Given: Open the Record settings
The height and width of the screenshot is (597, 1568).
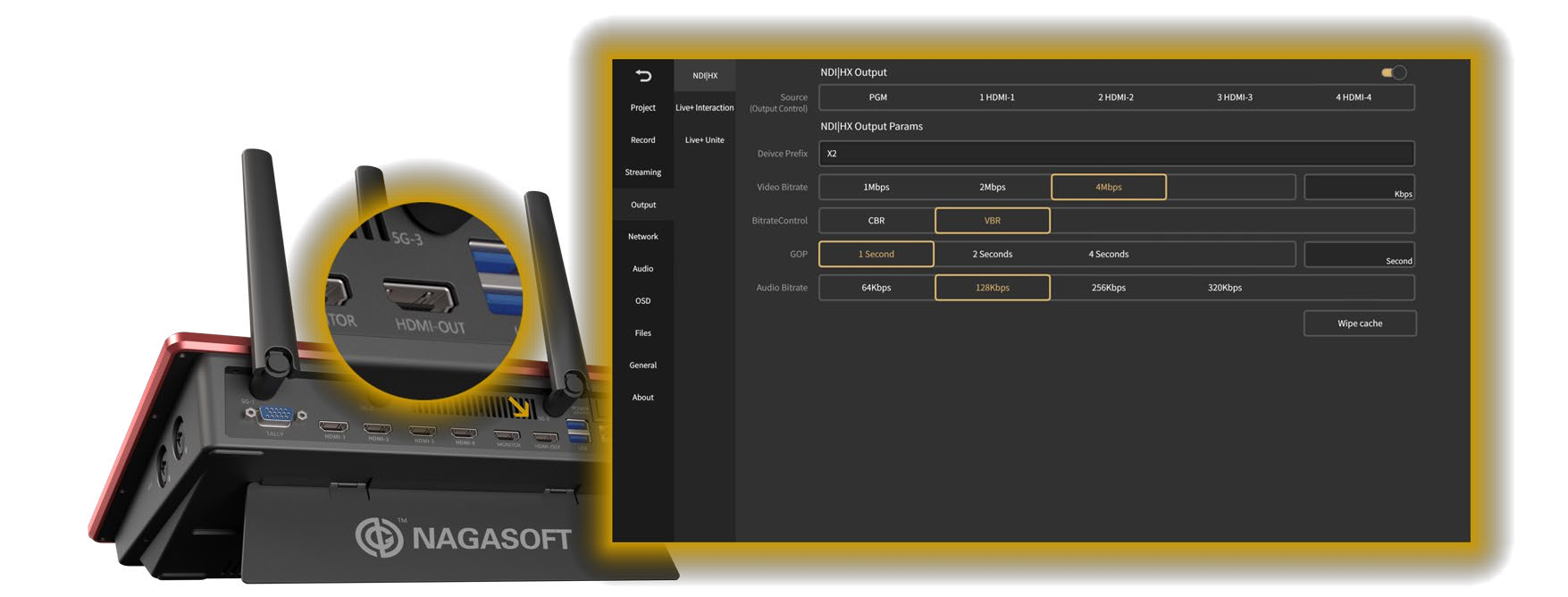Looking at the screenshot, I should [643, 140].
